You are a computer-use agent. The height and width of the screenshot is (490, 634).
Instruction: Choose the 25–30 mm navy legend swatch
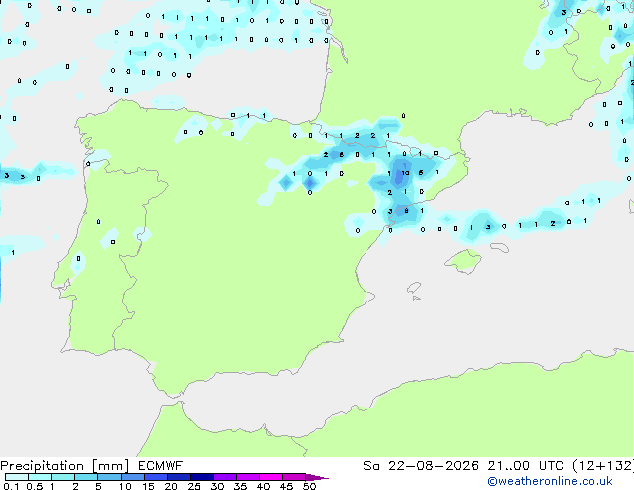click(x=202, y=477)
